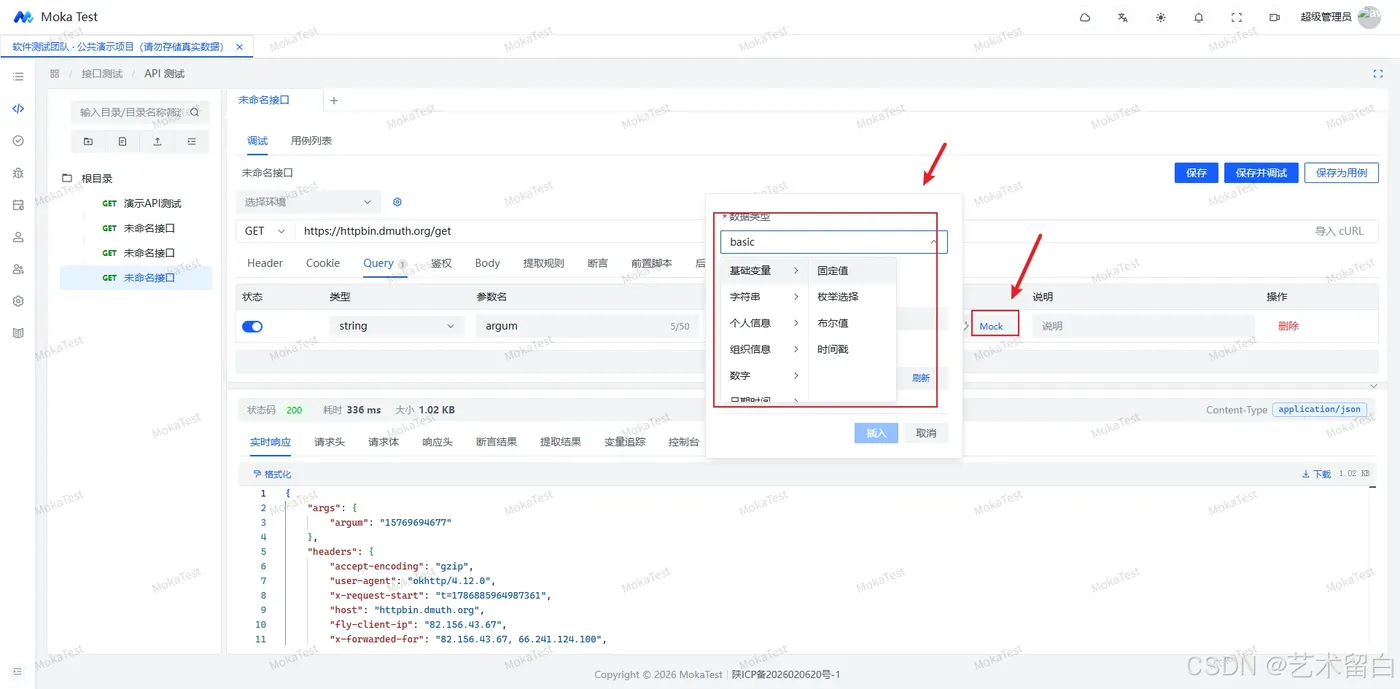This screenshot has height=689, width=1400.
Task: Click the red 删除 link
Action: click(x=1288, y=326)
